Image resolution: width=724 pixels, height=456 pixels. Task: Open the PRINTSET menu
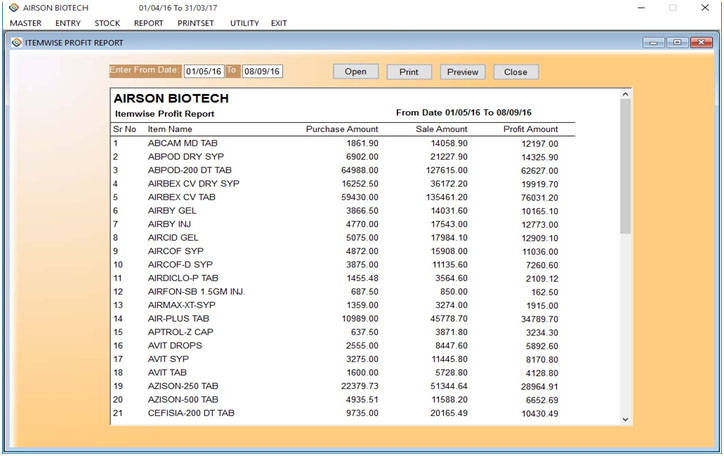195,22
